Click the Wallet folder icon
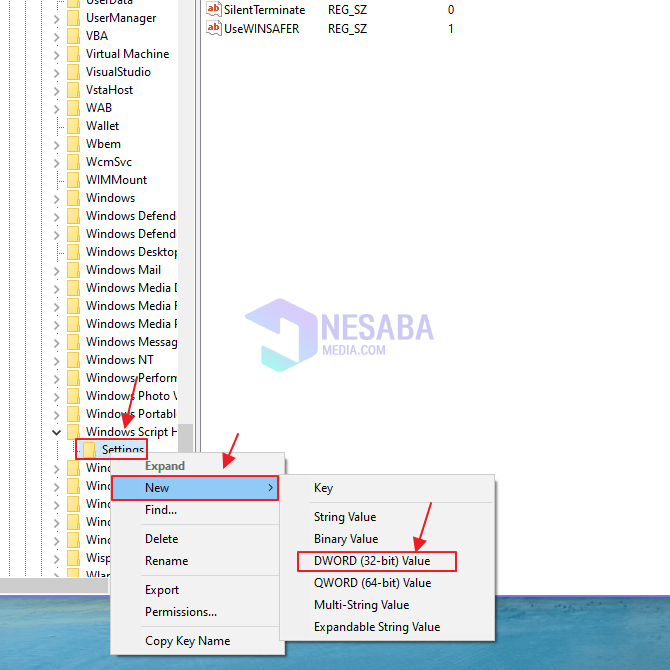The height and width of the screenshot is (670, 670). pyautogui.click(x=73, y=126)
